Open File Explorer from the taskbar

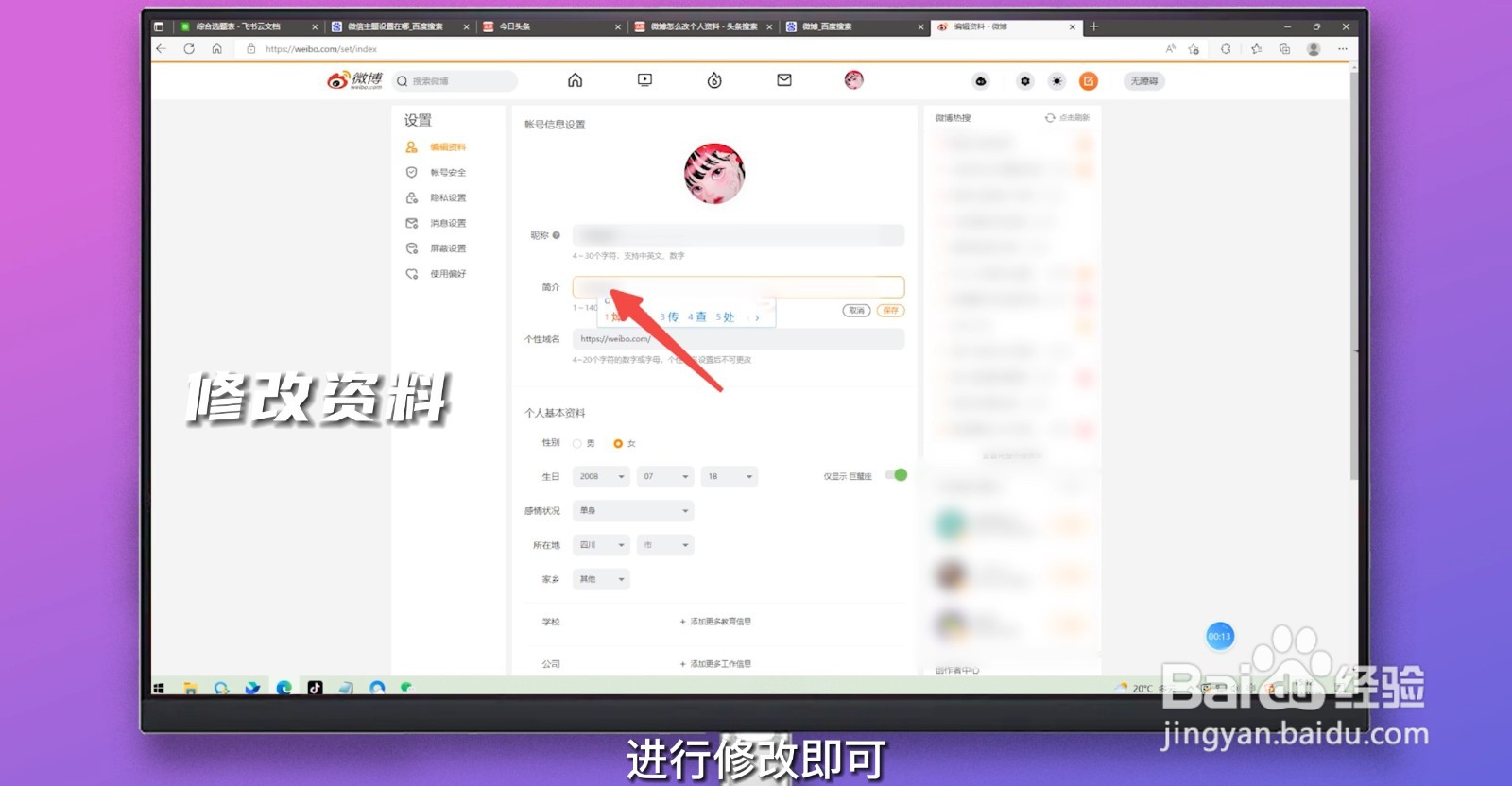pyautogui.click(x=190, y=688)
